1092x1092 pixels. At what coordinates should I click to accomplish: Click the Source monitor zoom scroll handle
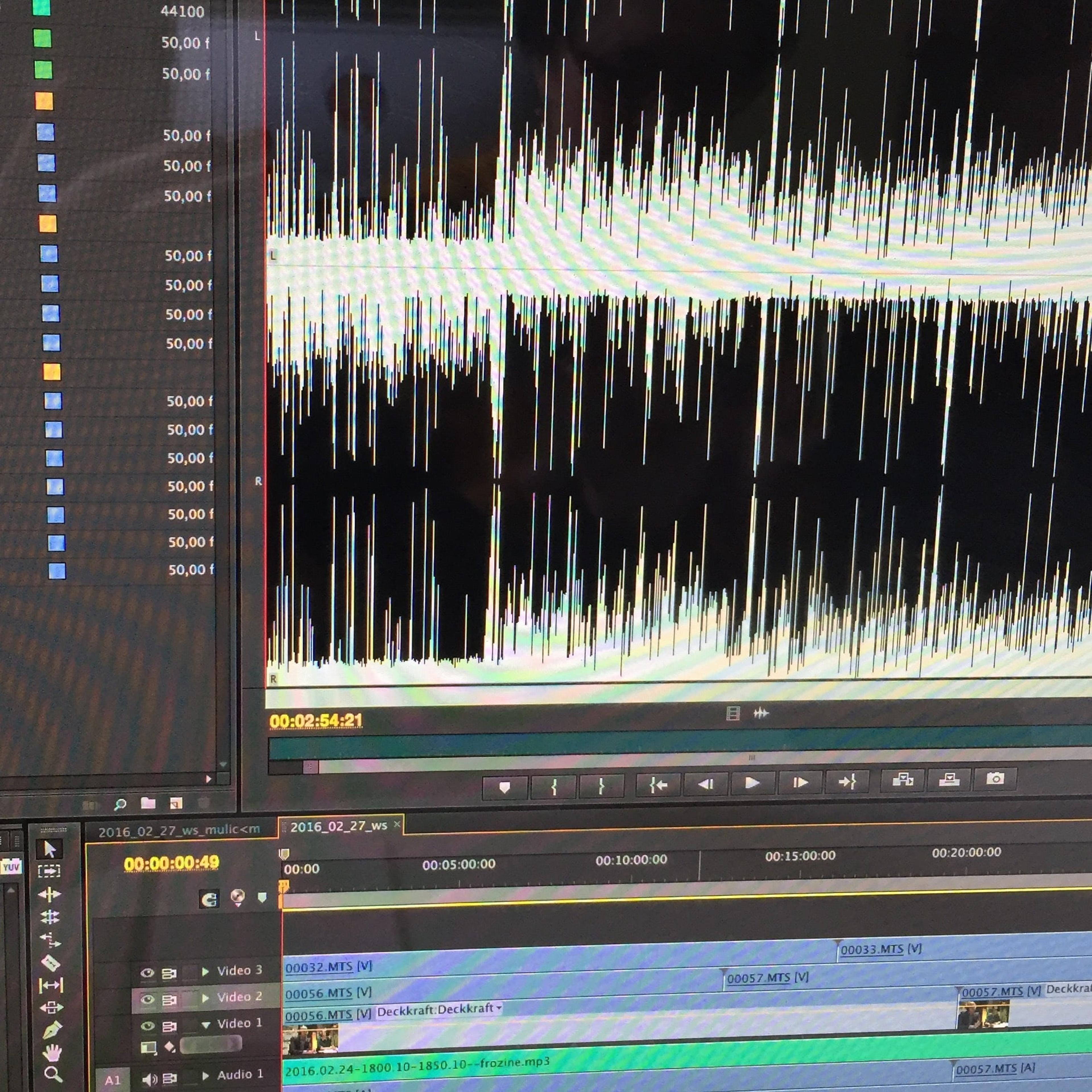click(x=311, y=767)
